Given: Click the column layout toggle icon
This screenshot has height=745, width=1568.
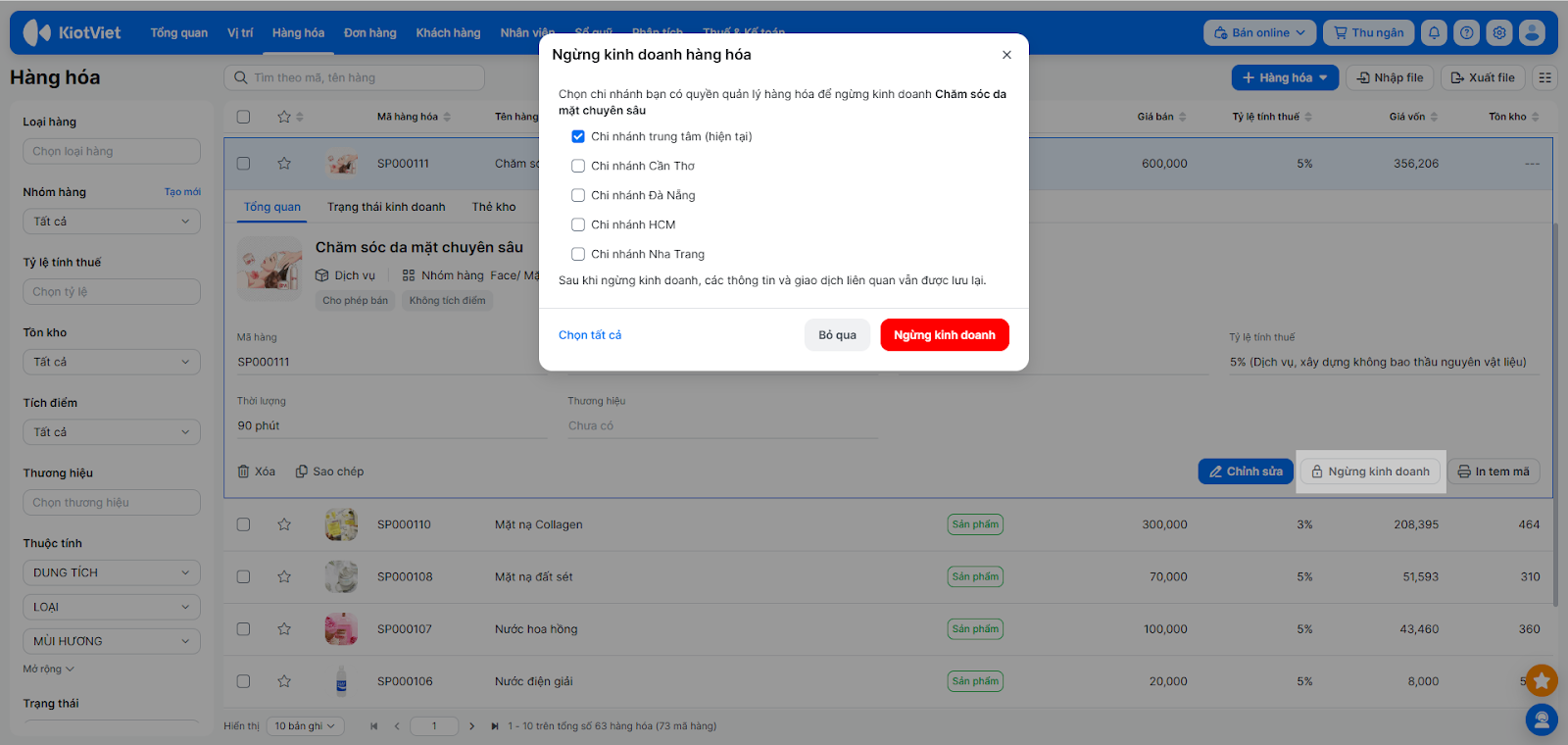Looking at the screenshot, I should coord(1545,77).
